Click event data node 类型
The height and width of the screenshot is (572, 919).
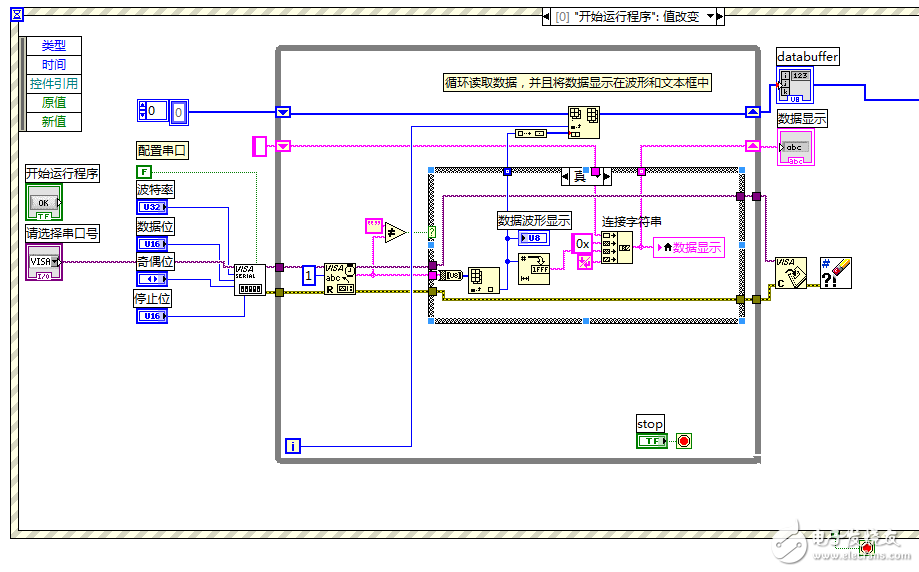[53, 45]
